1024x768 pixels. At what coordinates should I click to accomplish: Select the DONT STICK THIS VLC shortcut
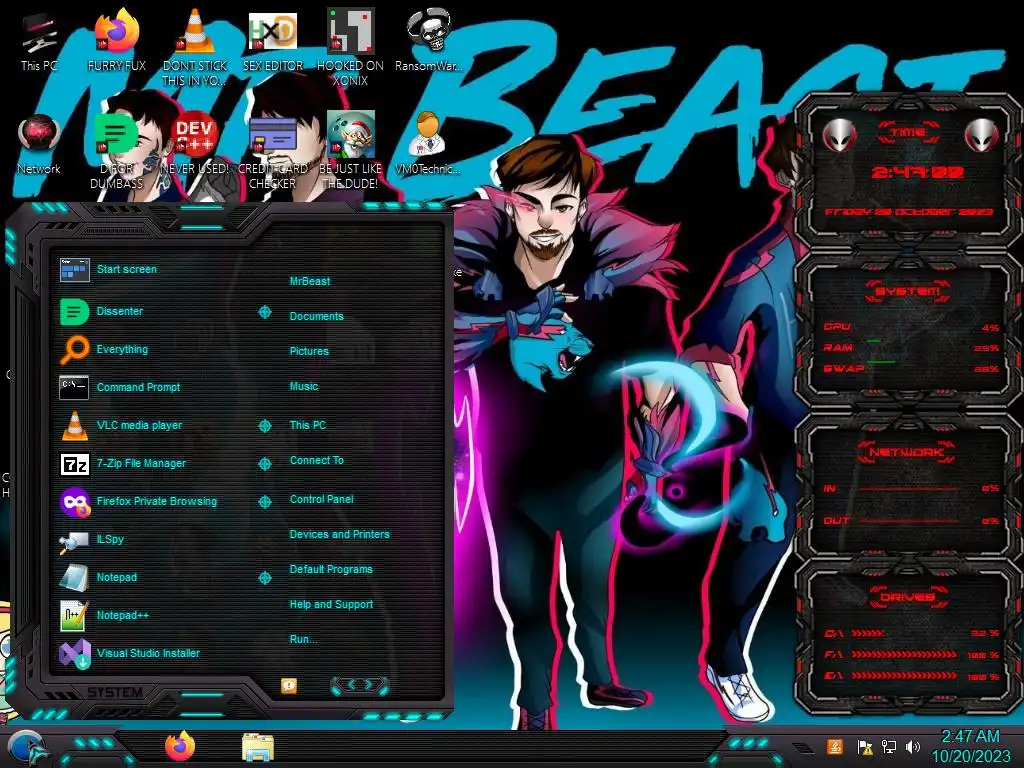point(195,47)
